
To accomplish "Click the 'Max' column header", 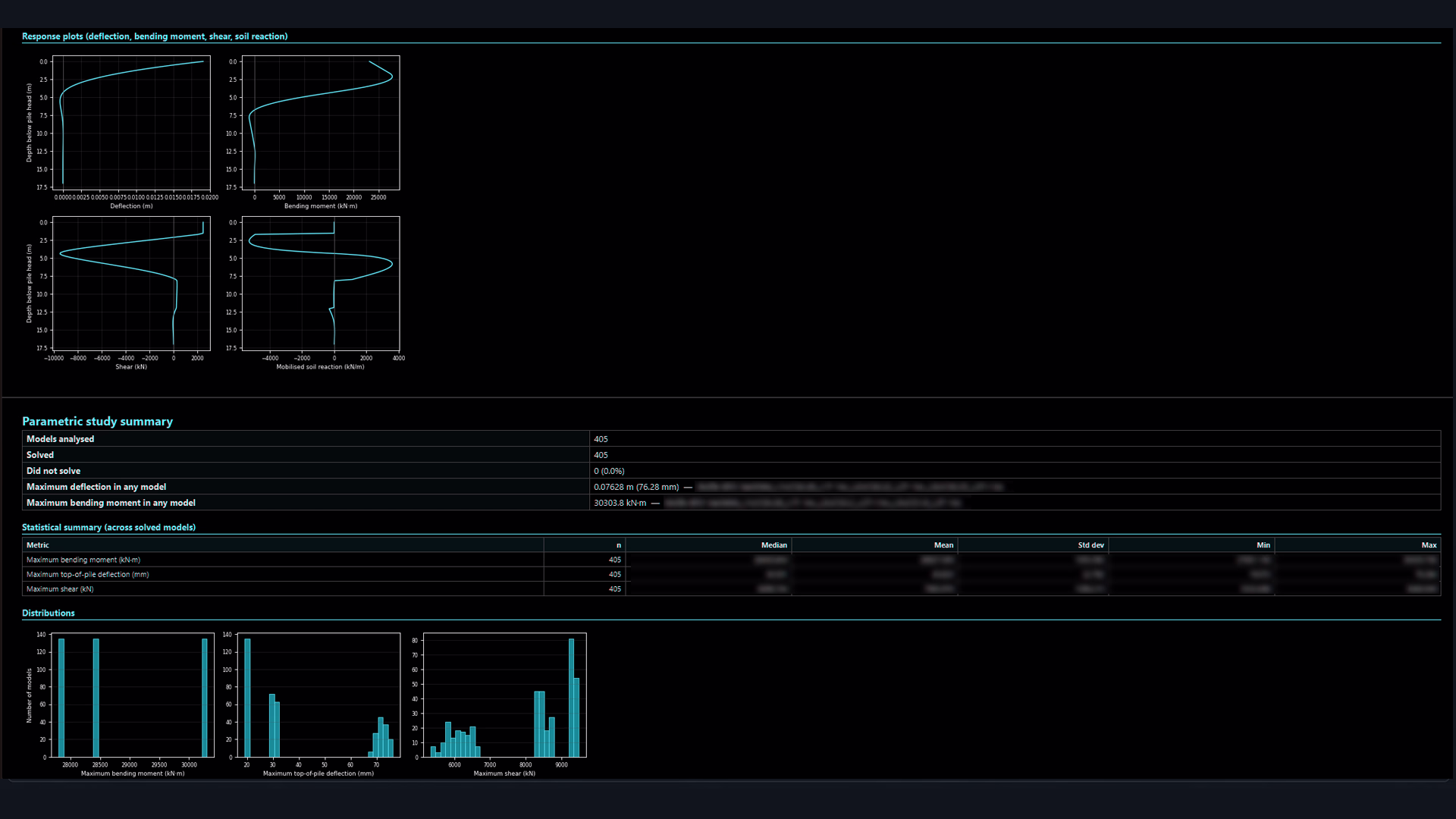I will click(x=1429, y=545).
